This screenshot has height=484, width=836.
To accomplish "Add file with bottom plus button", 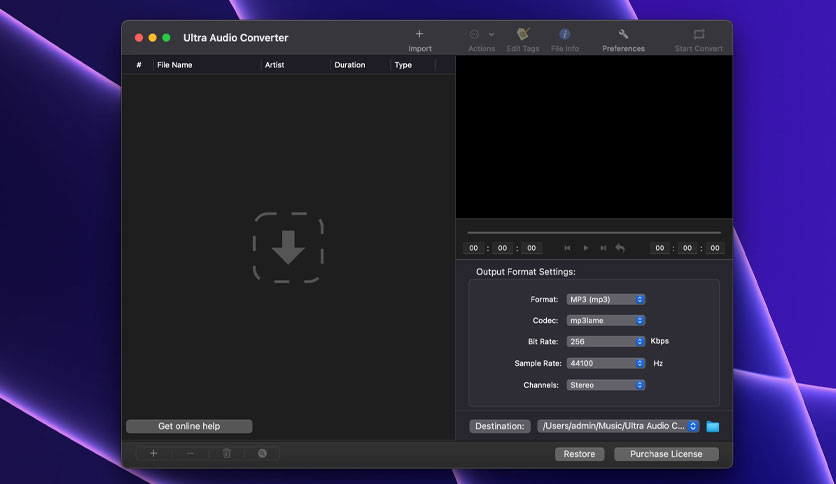I will coord(154,453).
